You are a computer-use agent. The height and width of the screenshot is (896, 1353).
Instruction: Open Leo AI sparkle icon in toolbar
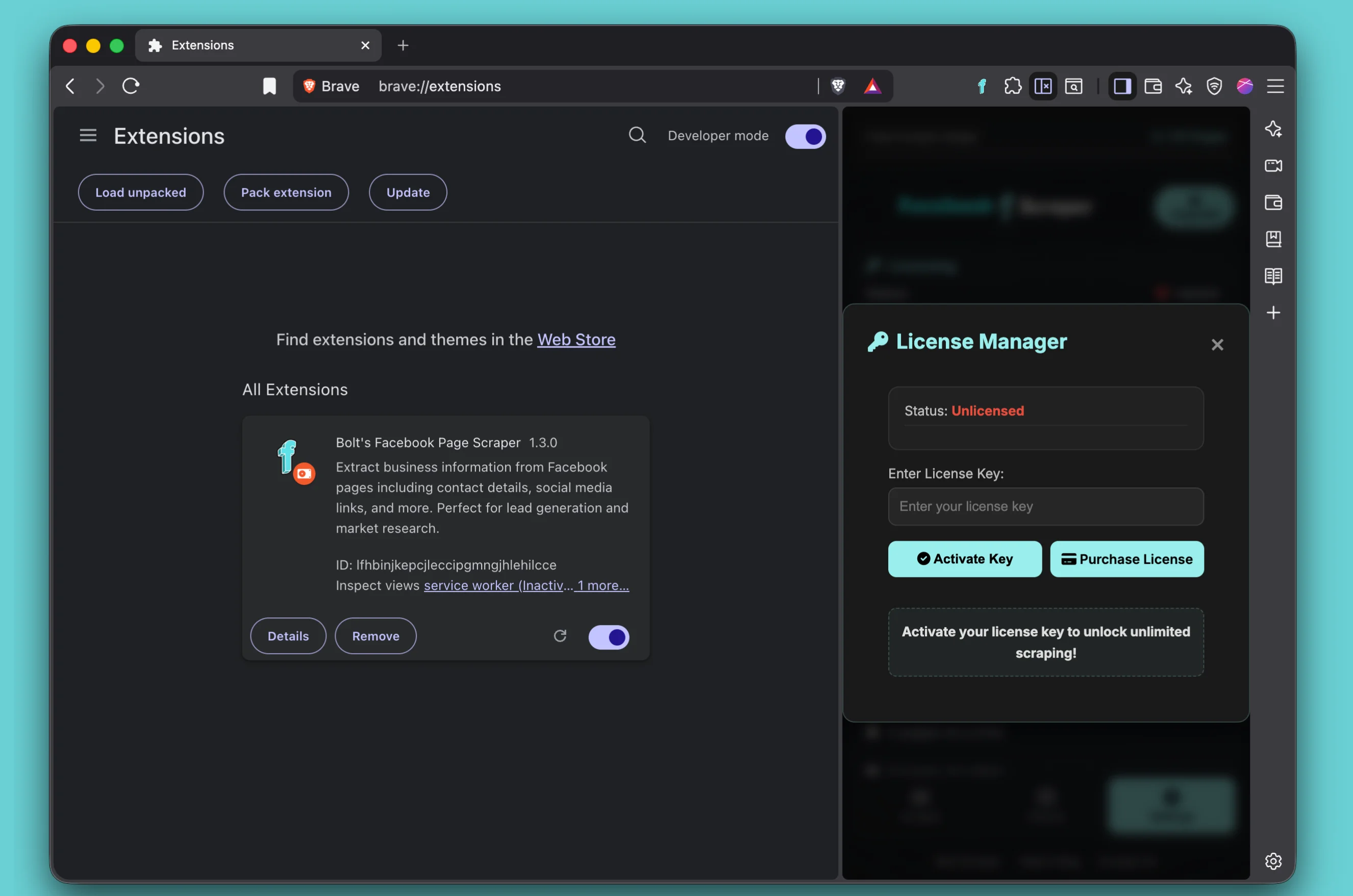tap(1183, 86)
